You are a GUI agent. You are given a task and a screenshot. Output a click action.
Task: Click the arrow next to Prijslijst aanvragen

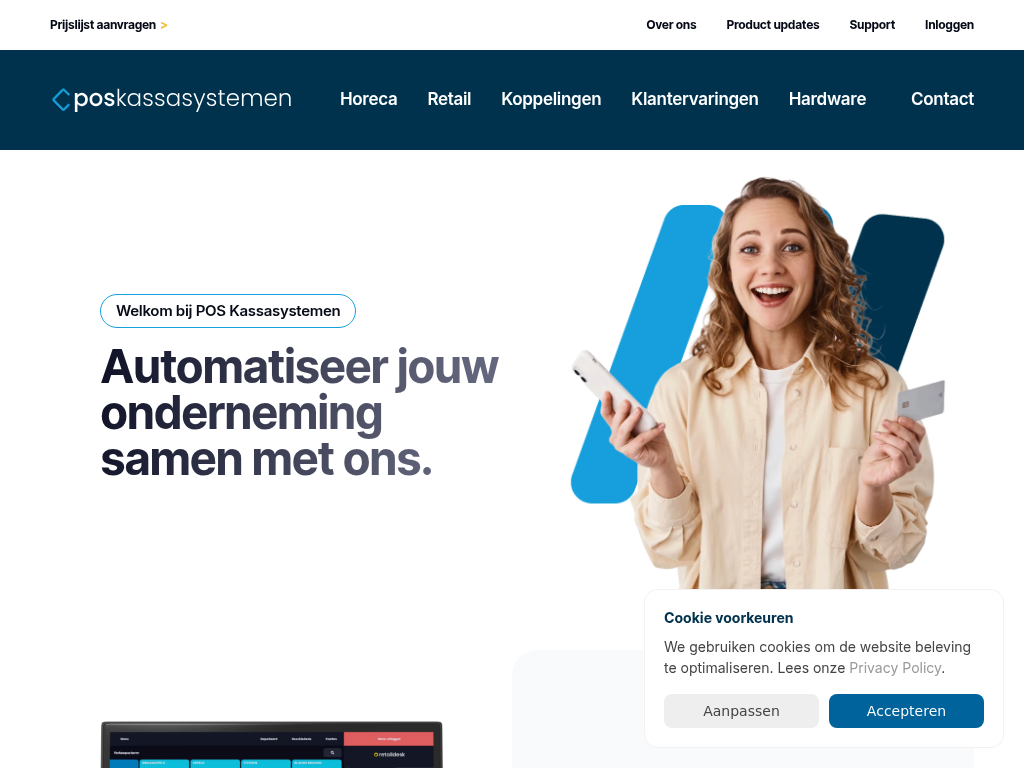point(164,25)
